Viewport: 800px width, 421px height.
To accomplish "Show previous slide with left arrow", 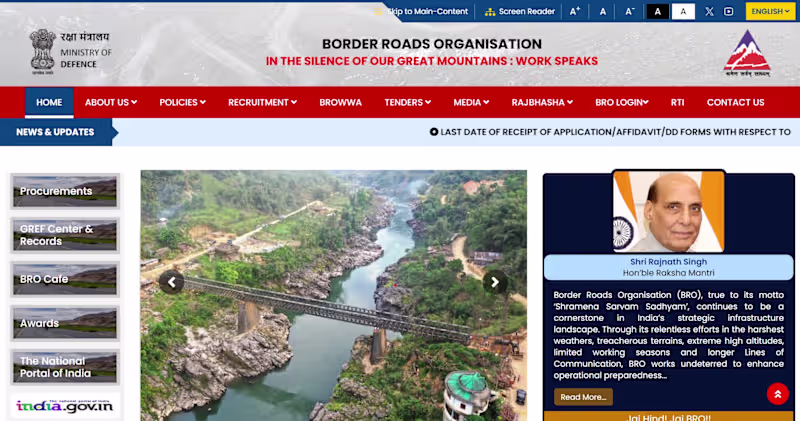I will pyautogui.click(x=171, y=282).
